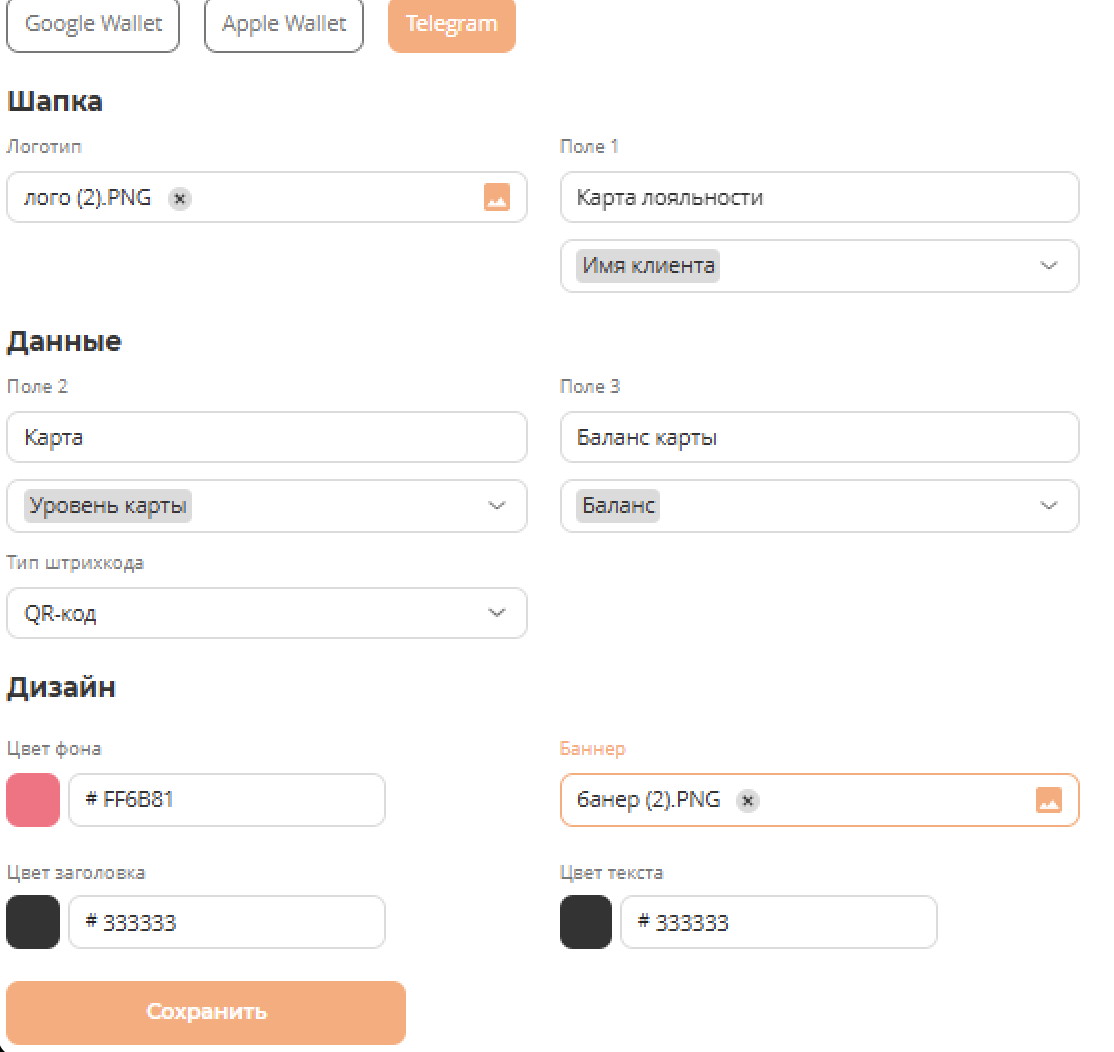Open the pink Цвет фона color swatch
Viewport: 1114px width, 1052px height.
point(33,800)
